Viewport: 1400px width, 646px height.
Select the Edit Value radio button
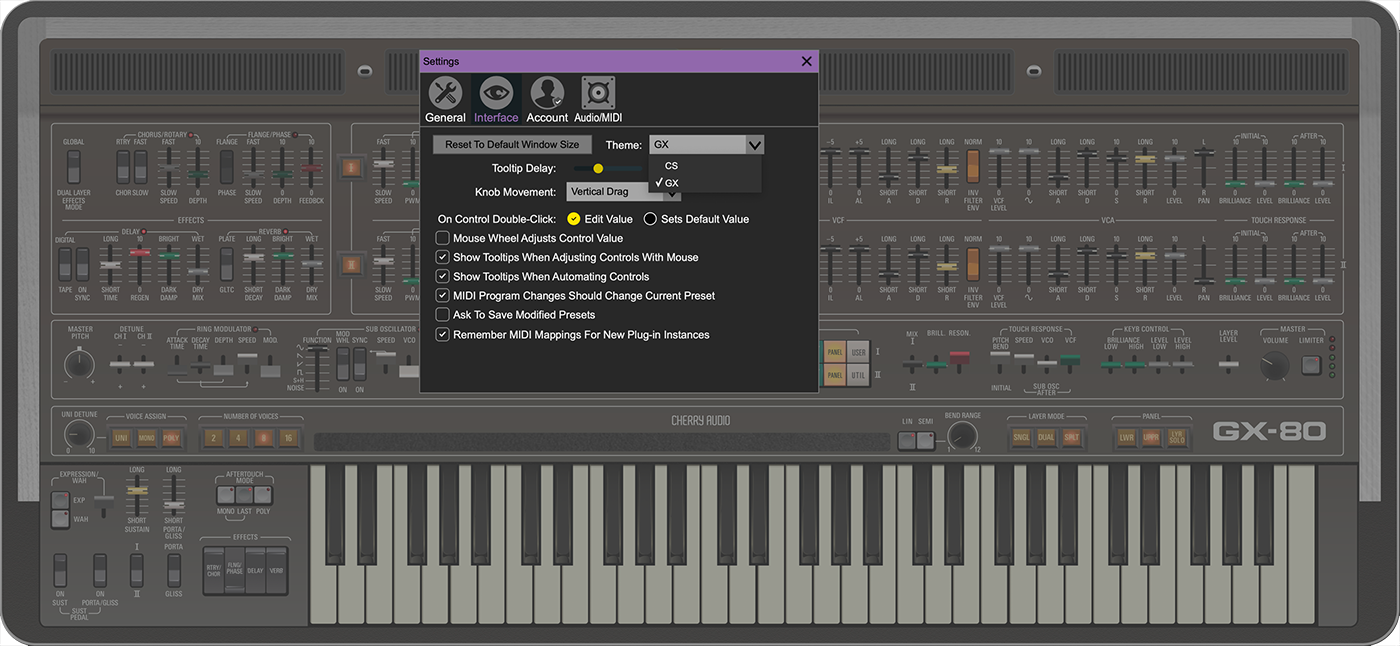574,219
